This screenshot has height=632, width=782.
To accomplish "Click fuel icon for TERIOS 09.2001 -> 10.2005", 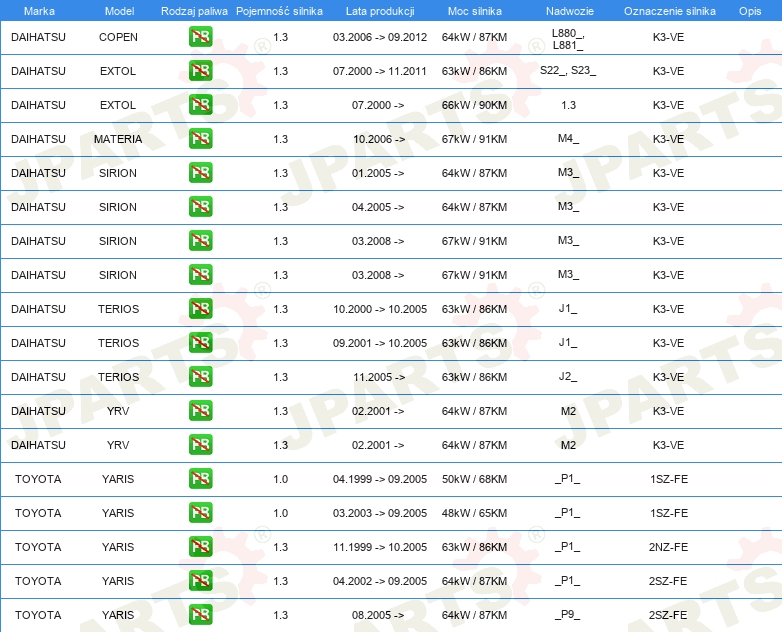I will click(200, 343).
